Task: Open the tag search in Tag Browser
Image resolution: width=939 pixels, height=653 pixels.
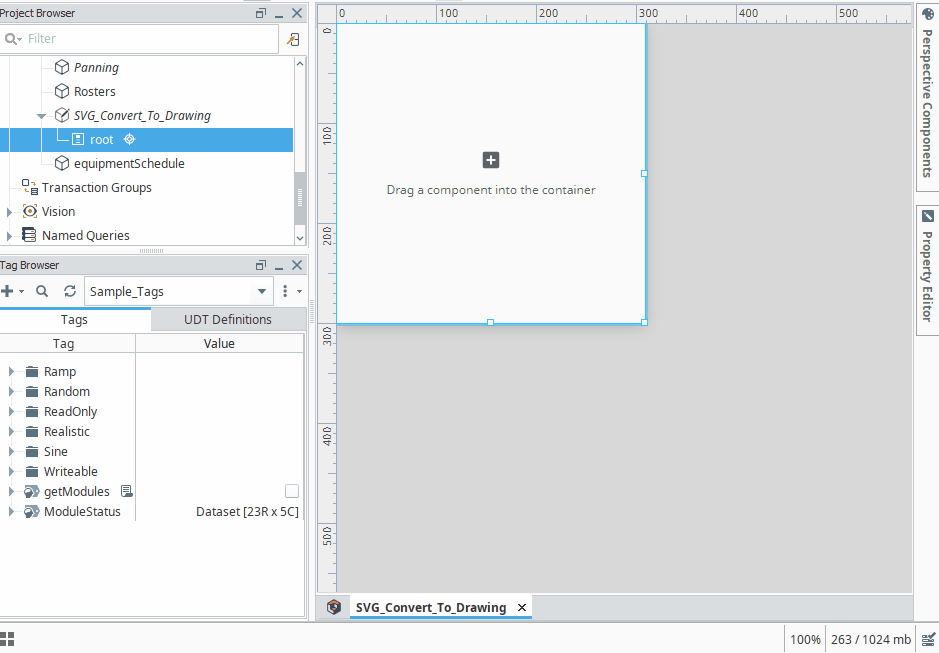Action: (41, 291)
